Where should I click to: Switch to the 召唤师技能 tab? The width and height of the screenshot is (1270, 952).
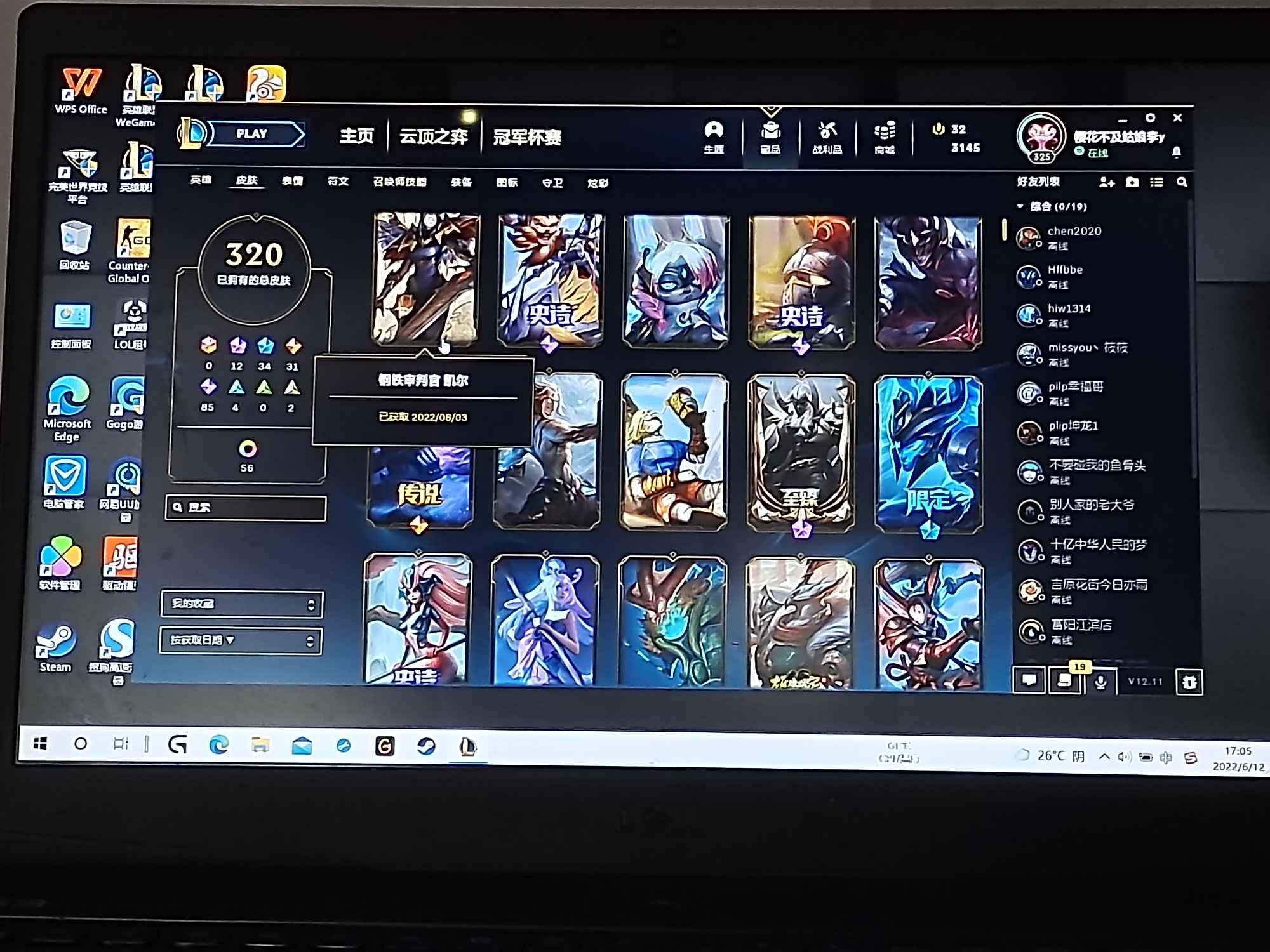tap(399, 182)
